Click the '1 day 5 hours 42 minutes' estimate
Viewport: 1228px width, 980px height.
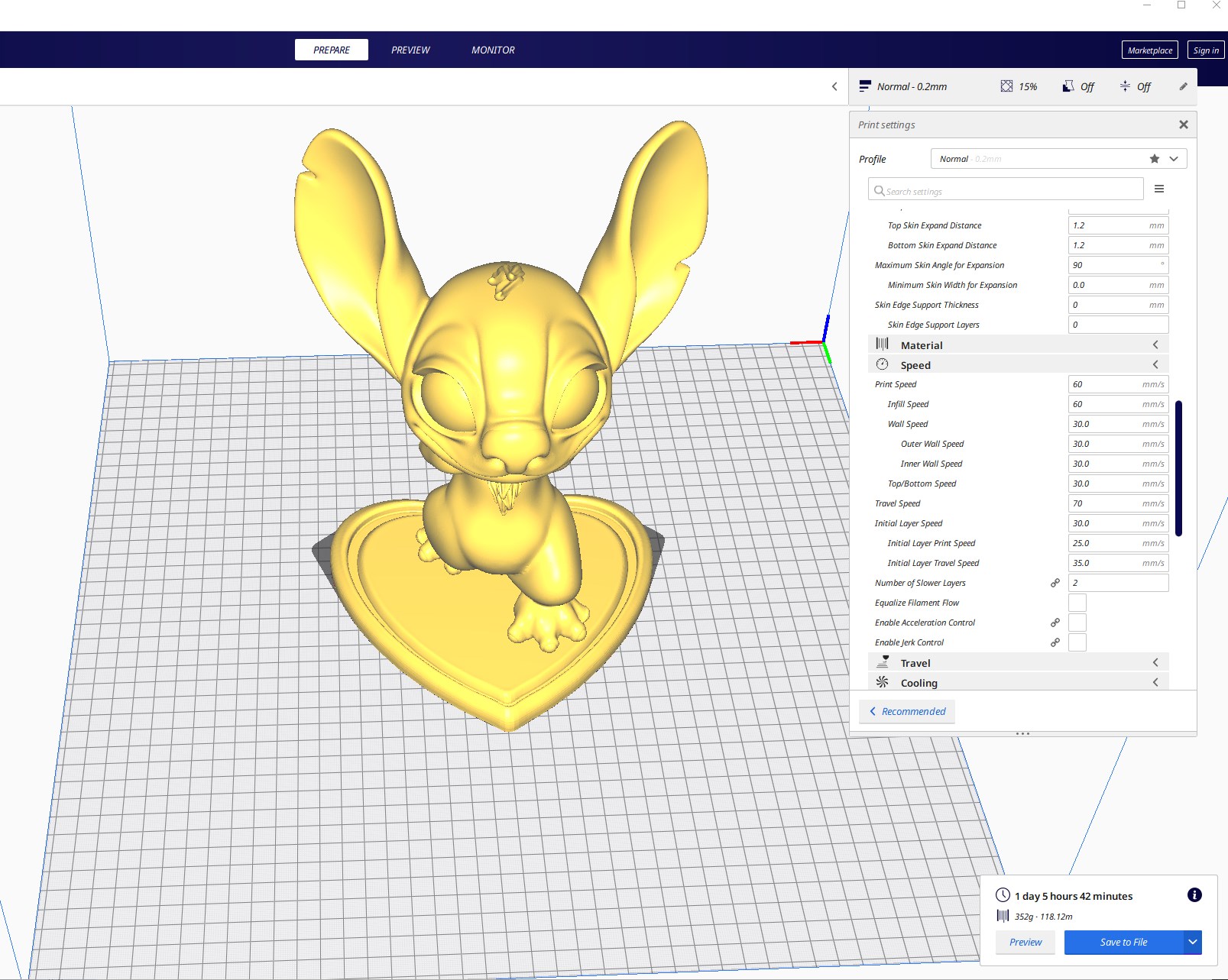click(1074, 896)
